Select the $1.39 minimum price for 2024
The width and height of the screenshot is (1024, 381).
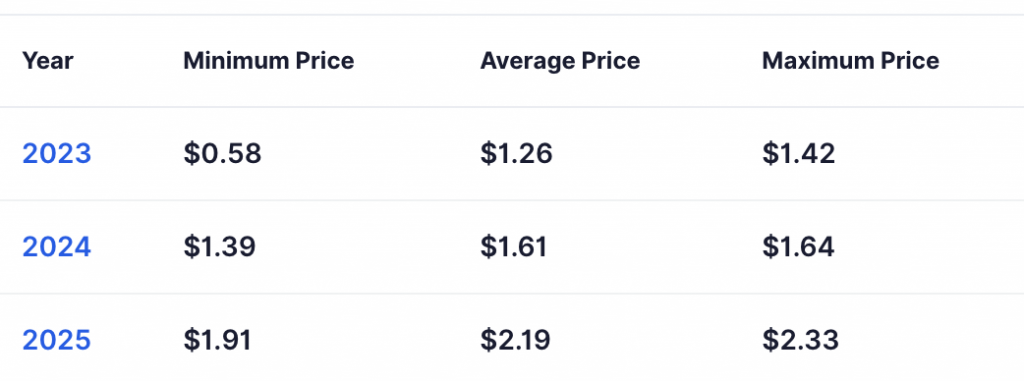coord(219,247)
